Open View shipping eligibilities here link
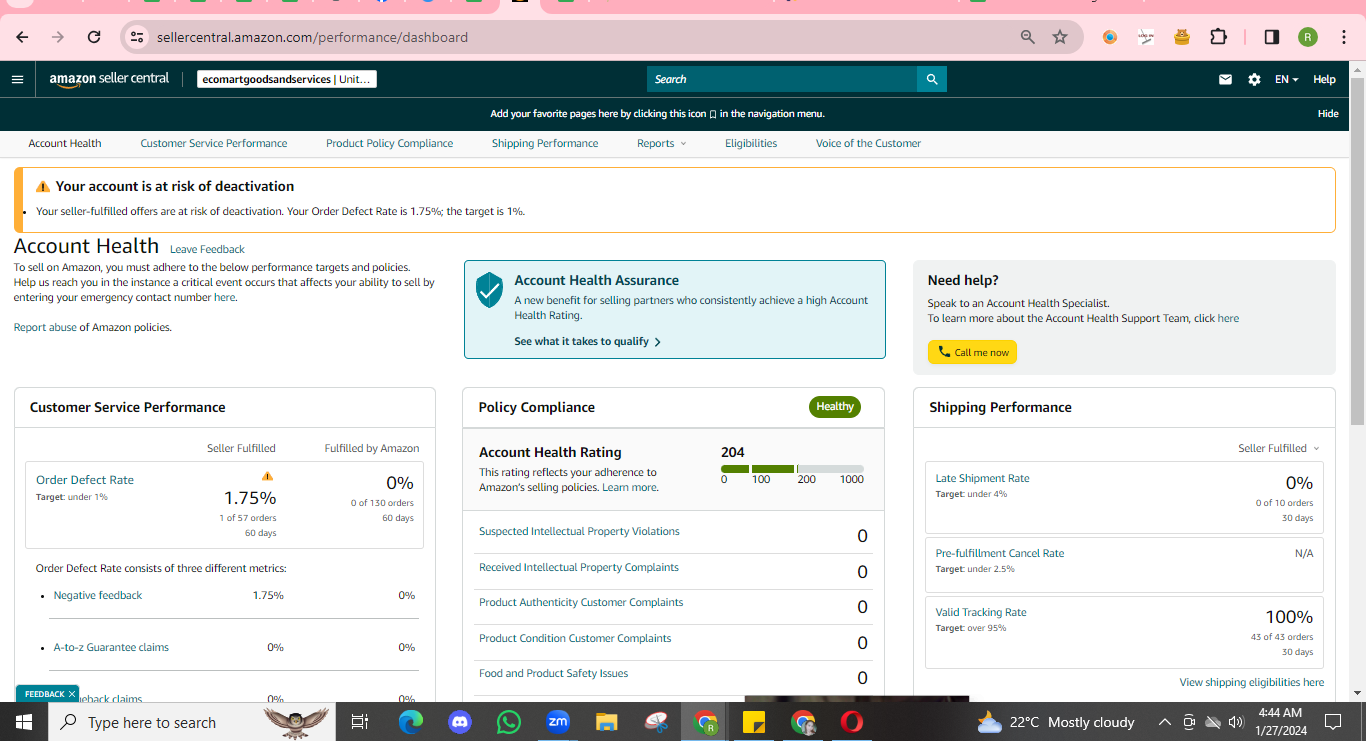The height and width of the screenshot is (741, 1366). coord(1251,682)
